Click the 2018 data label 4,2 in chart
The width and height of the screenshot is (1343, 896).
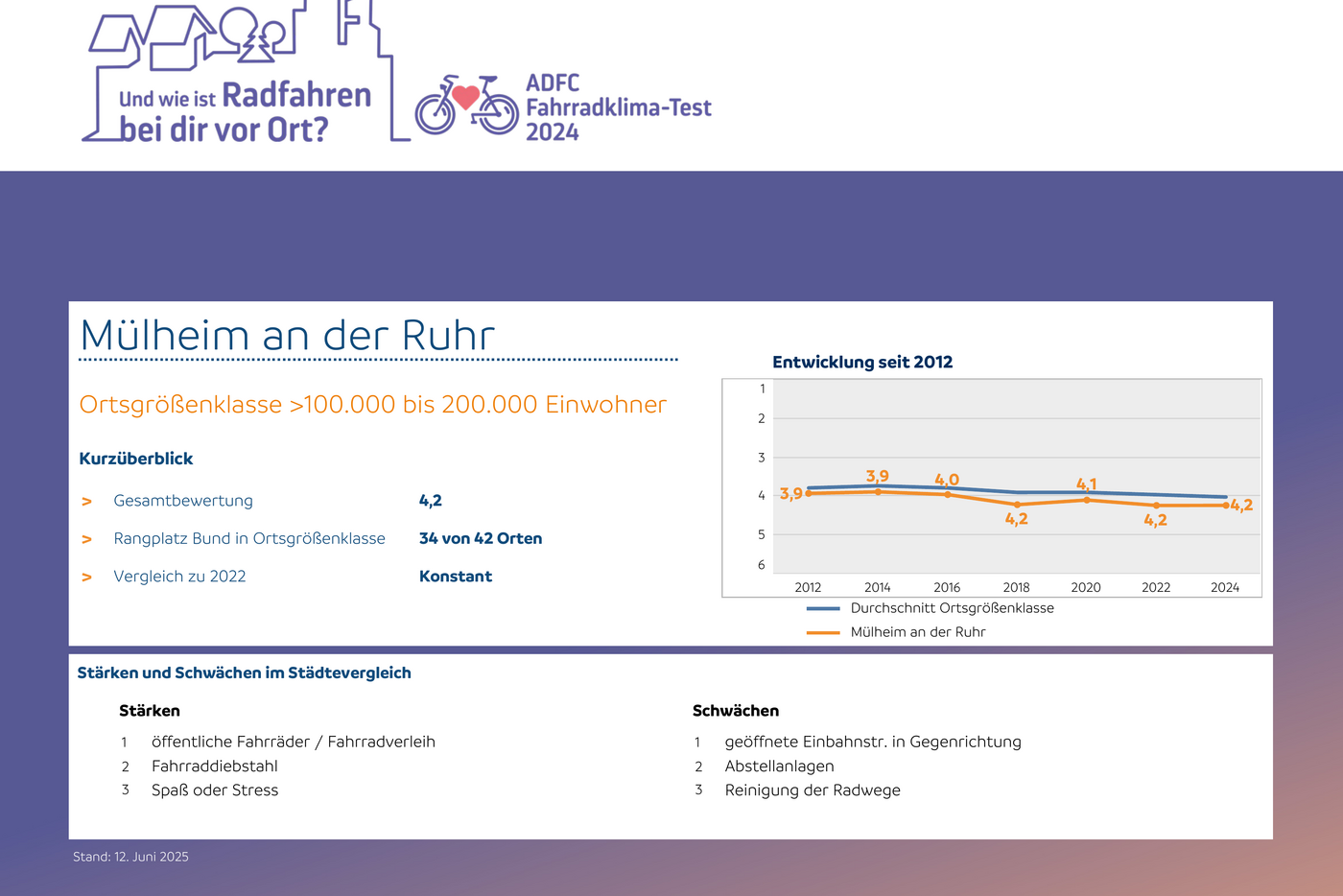tap(1016, 519)
